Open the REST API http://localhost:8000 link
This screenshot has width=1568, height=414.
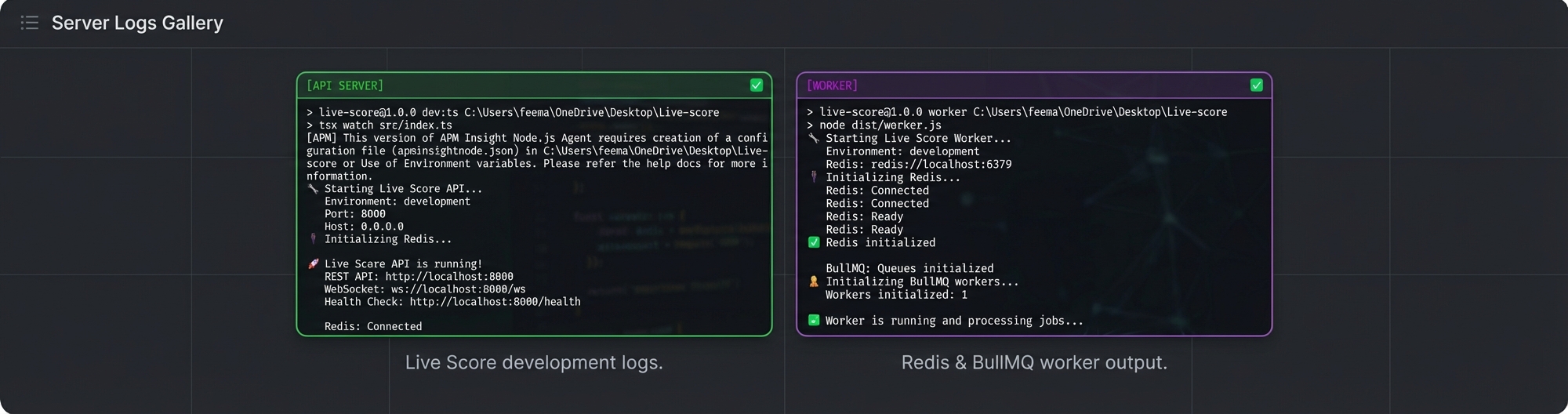(448, 277)
